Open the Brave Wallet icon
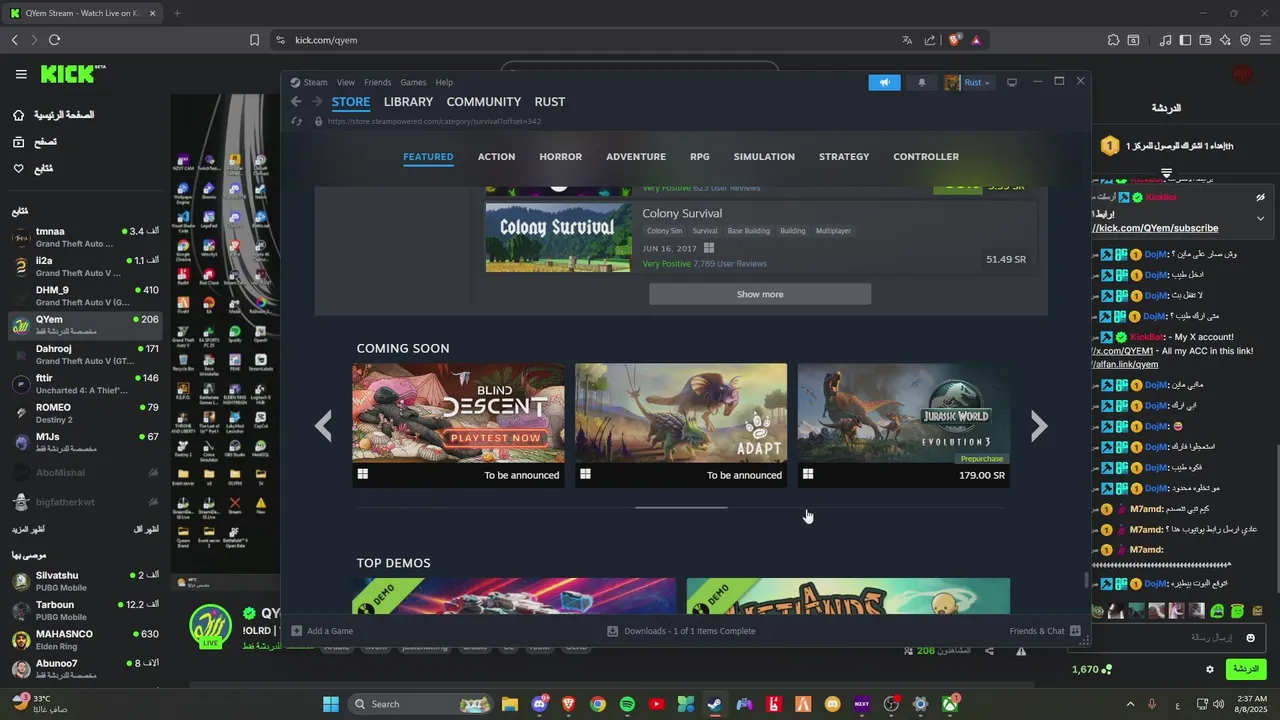Viewport: 1280px width, 720px height. 1205,40
